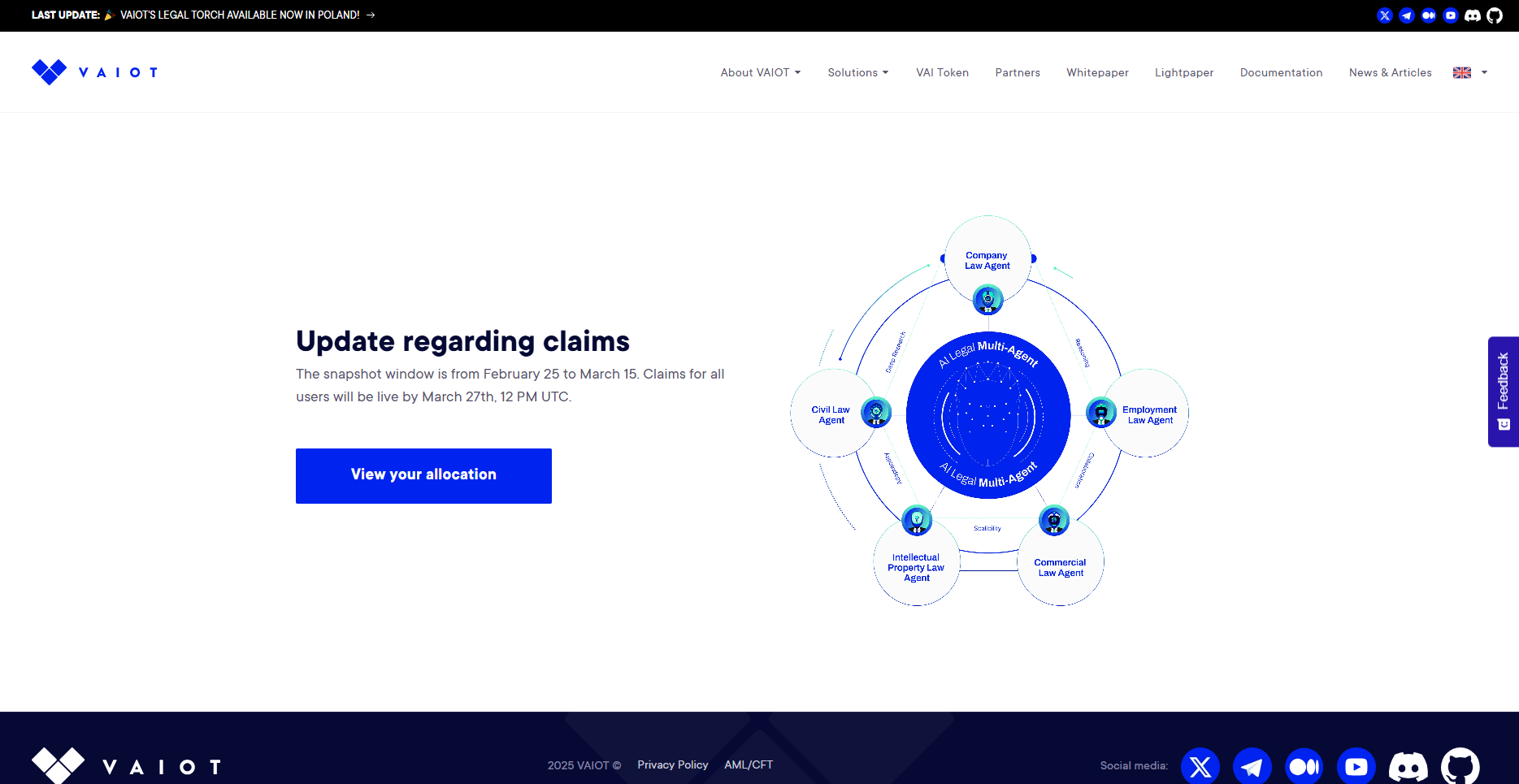Image resolution: width=1519 pixels, height=784 pixels.
Task: Open the Privacy Policy footer link
Action: click(673, 765)
